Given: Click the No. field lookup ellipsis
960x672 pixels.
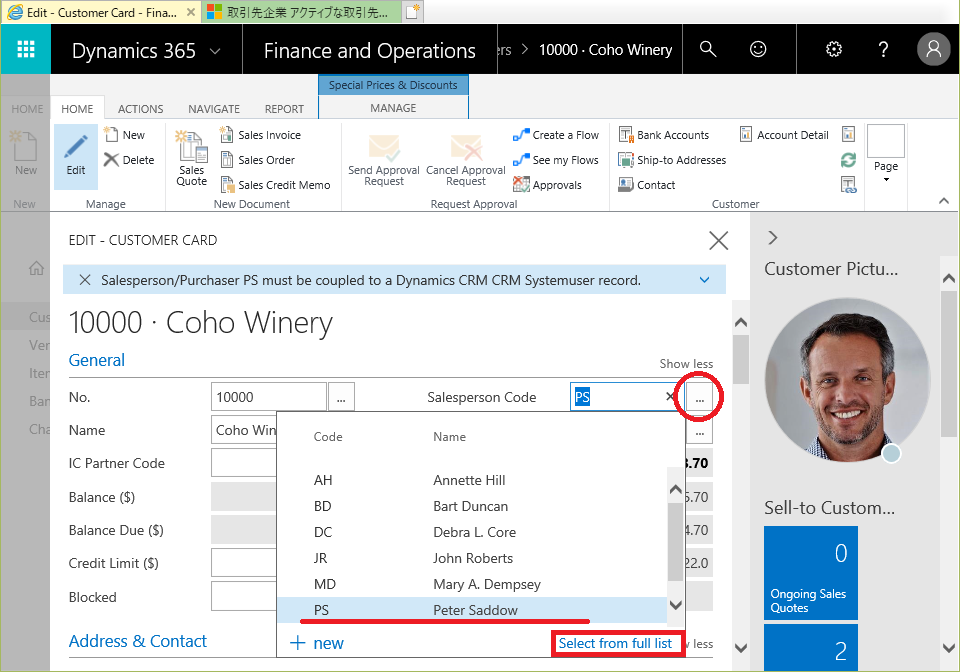Looking at the screenshot, I should click(341, 397).
